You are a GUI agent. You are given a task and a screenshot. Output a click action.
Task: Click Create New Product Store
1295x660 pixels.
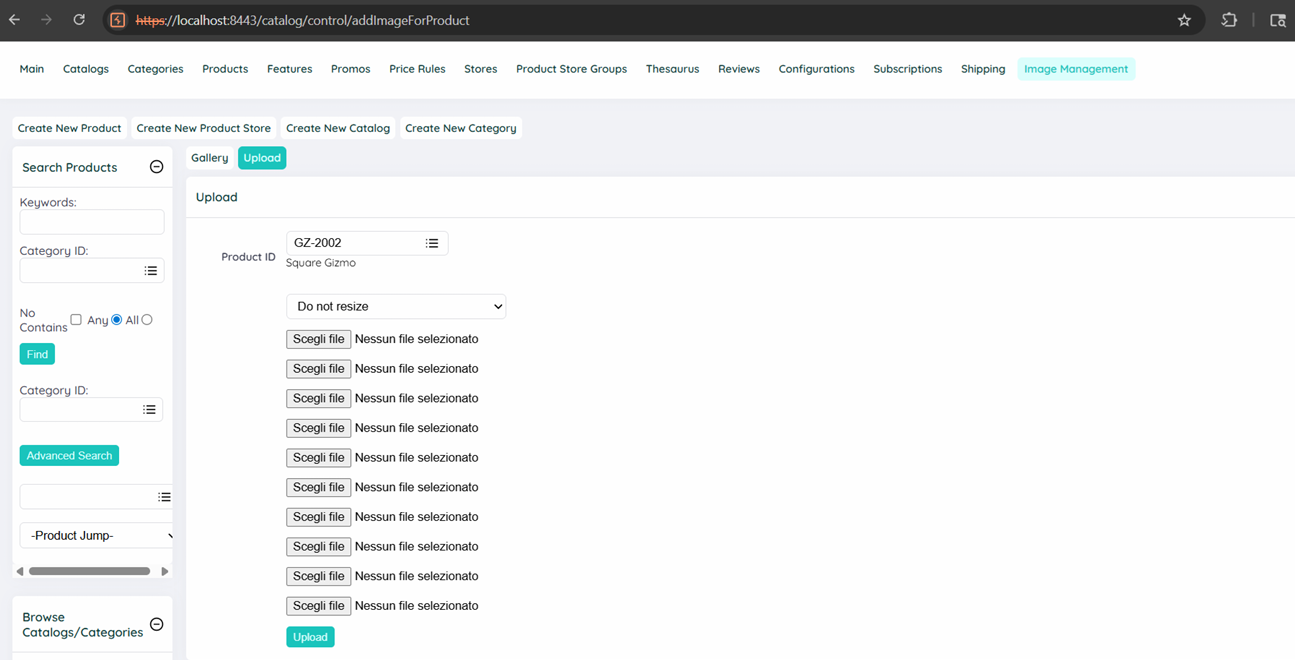coord(204,128)
